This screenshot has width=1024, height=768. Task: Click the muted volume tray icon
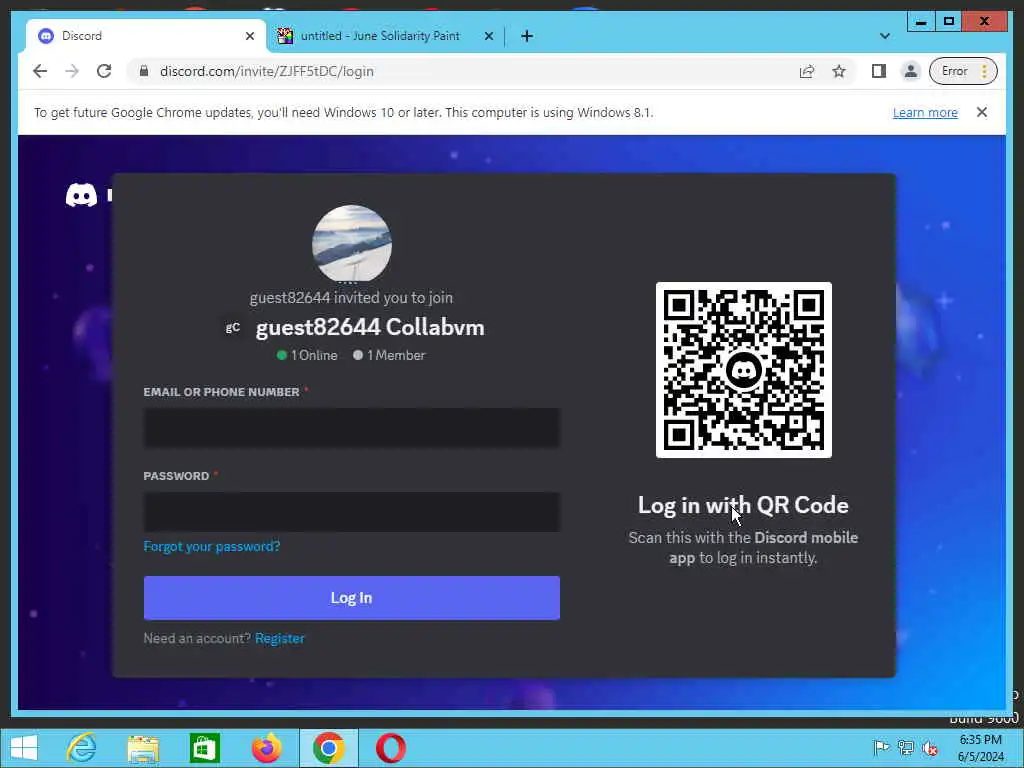click(930, 747)
